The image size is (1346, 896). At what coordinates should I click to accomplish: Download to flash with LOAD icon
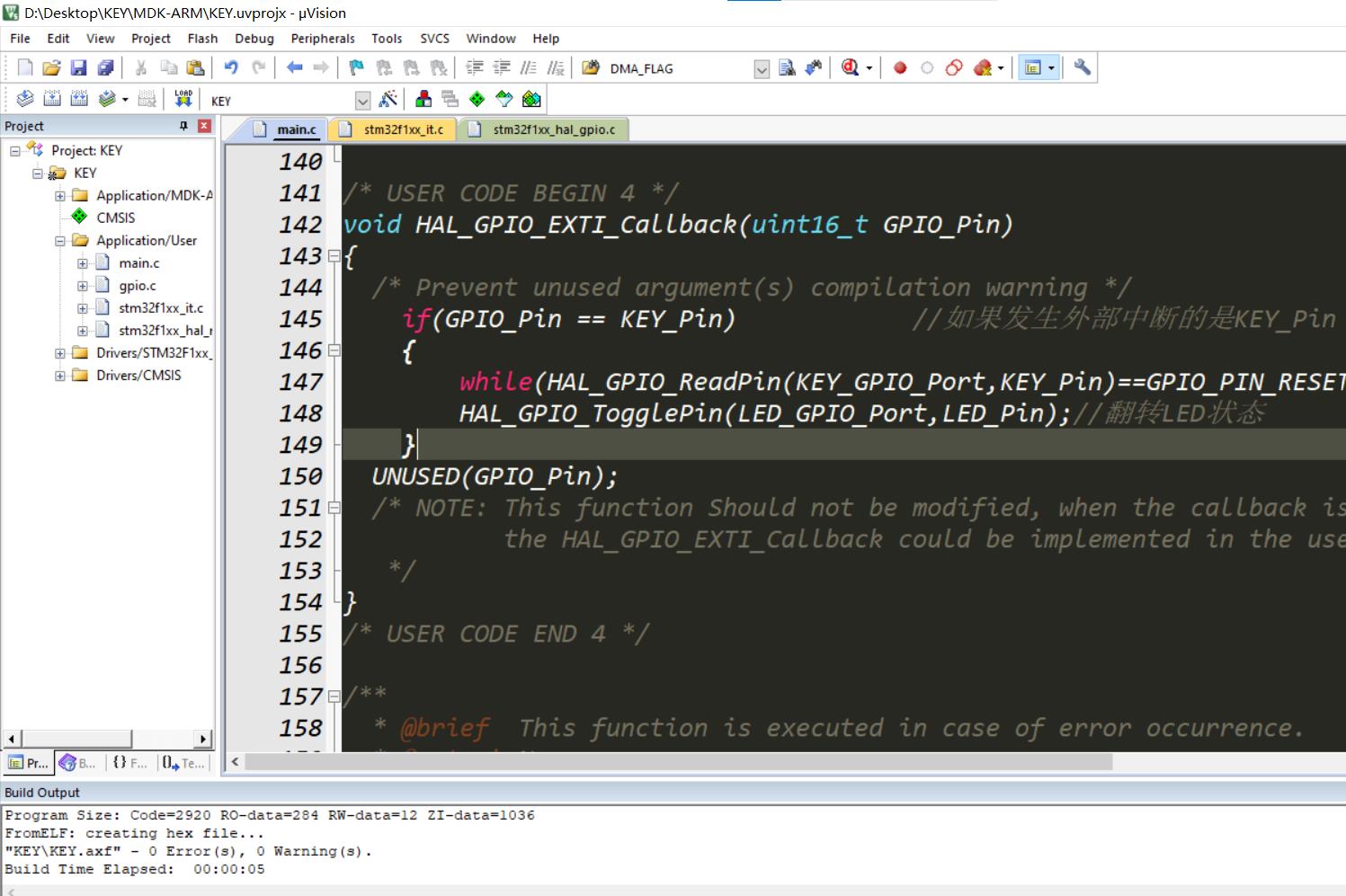(183, 100)
